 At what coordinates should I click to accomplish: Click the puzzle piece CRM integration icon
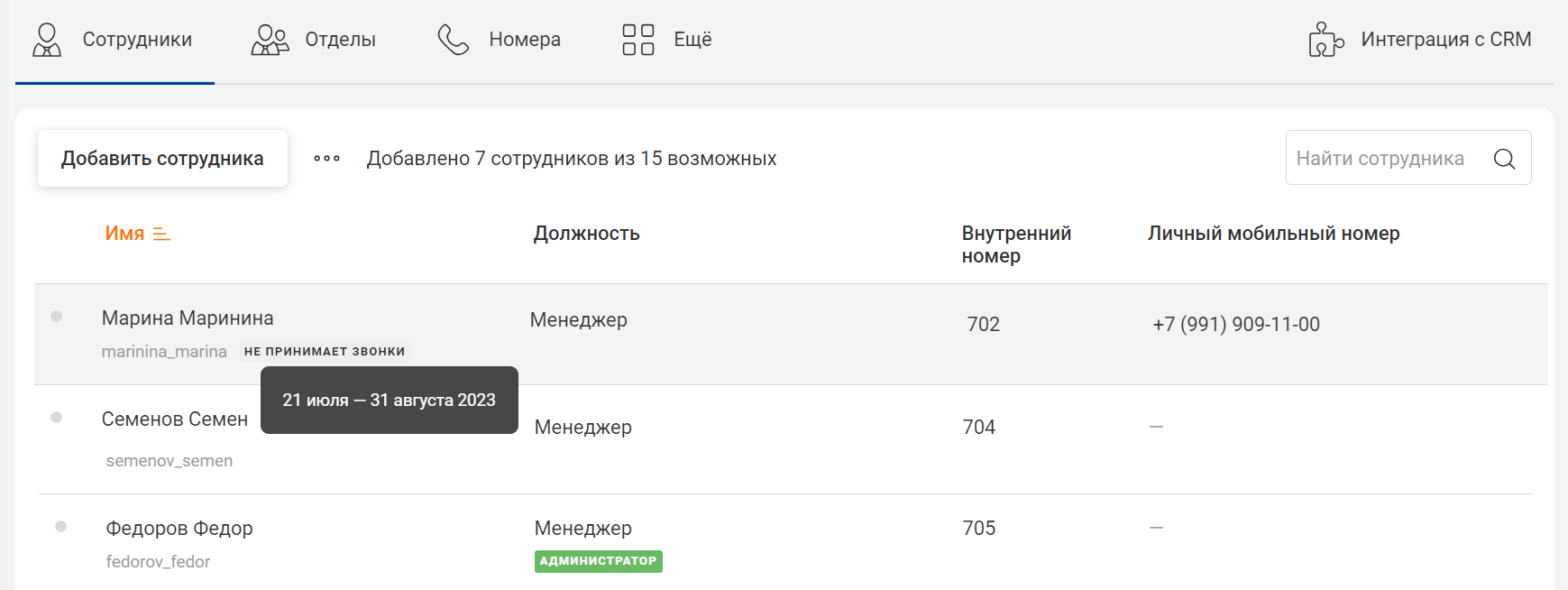coord(1326,40)
